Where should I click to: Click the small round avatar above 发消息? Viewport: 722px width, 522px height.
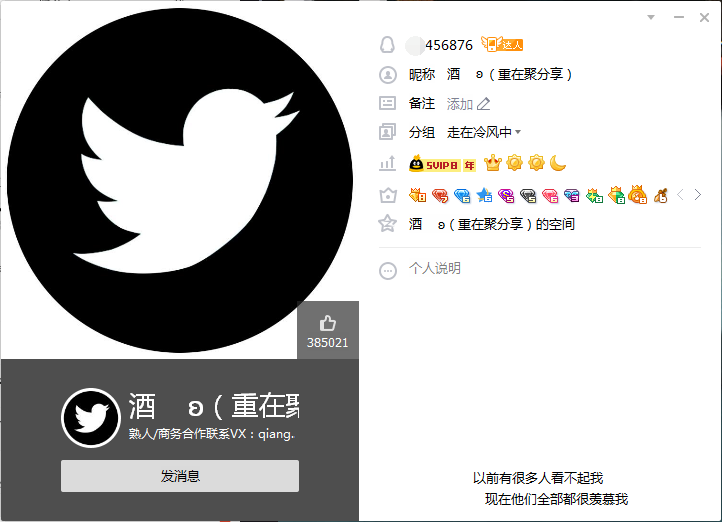pos(91,418)
